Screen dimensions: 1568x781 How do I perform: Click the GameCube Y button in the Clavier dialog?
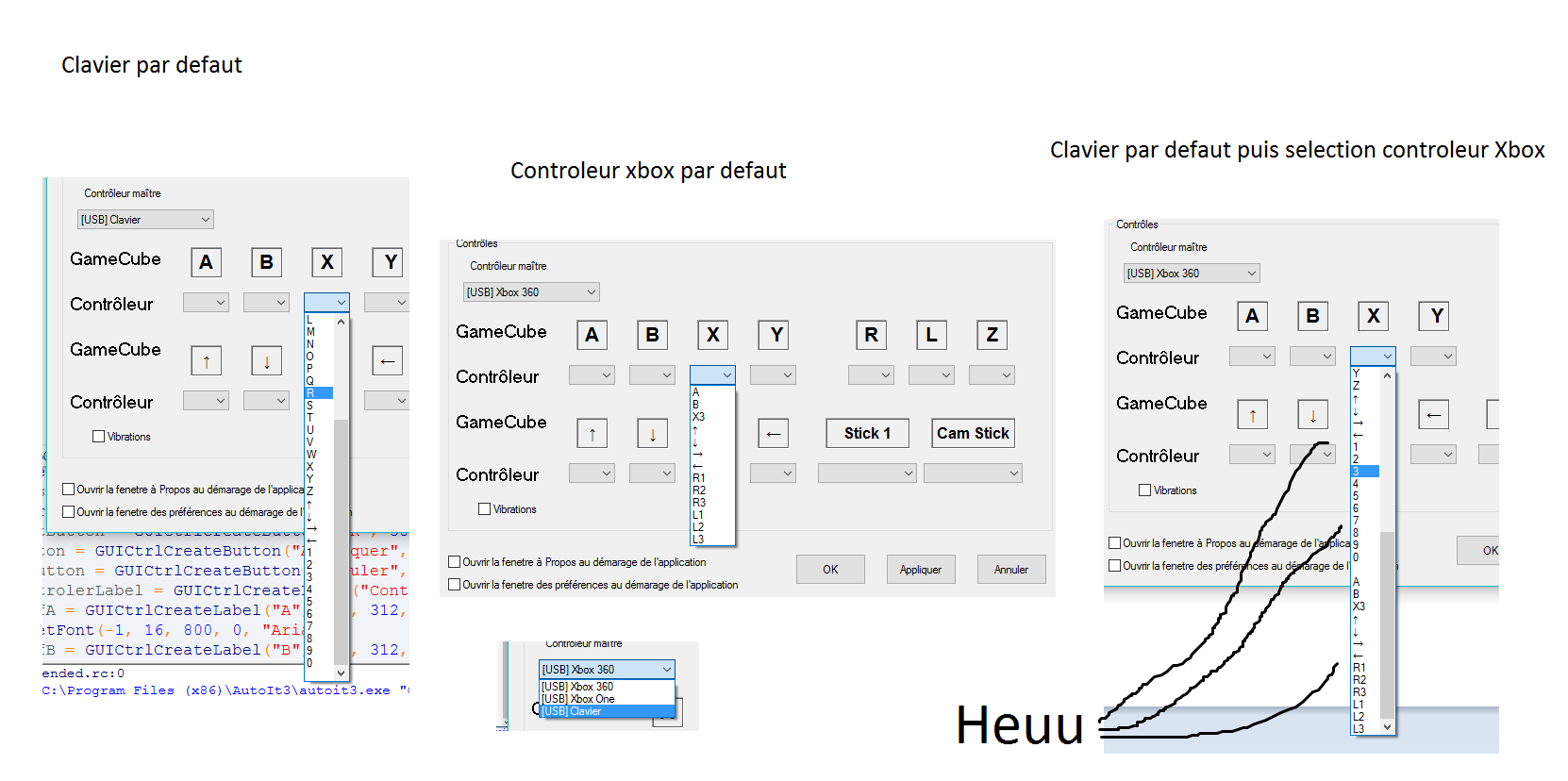(x=388, y=262)
